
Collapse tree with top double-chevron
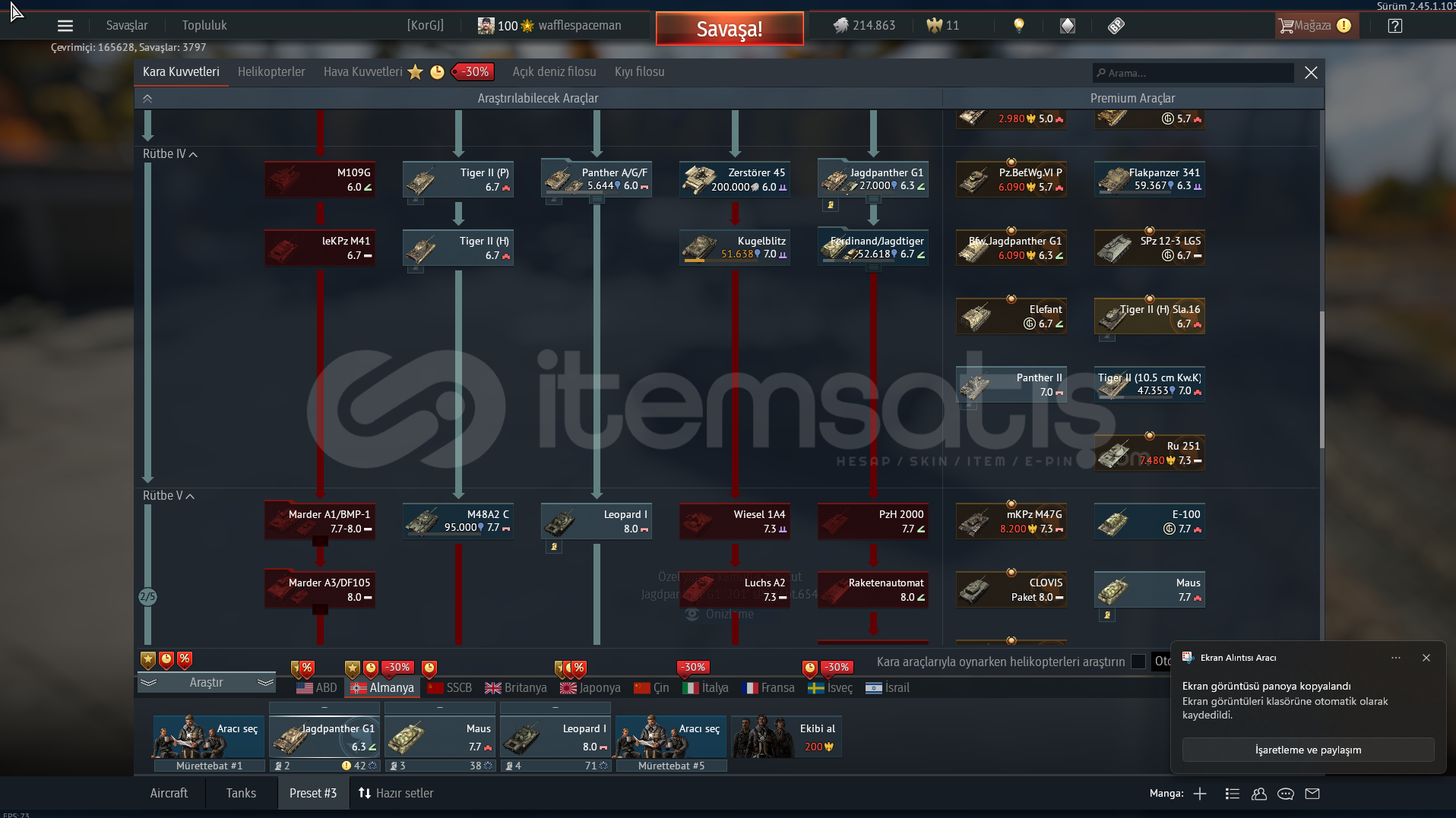(x=147, y=98)
